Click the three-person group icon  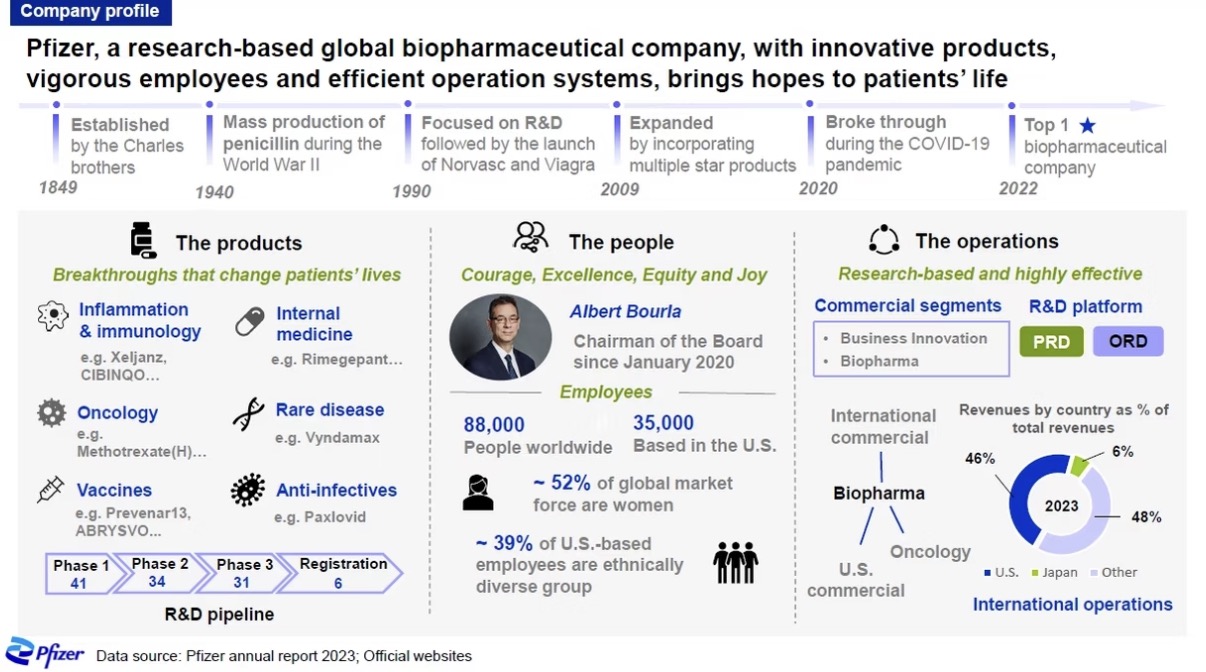click(x=735, y=562)
